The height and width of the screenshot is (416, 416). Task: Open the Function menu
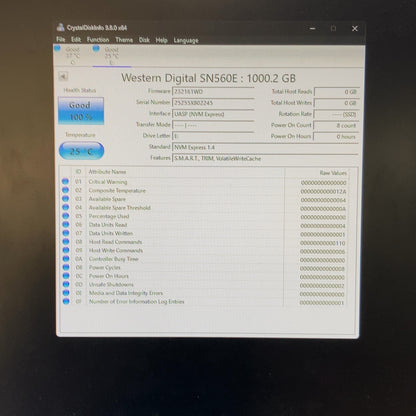pos(98,40)
